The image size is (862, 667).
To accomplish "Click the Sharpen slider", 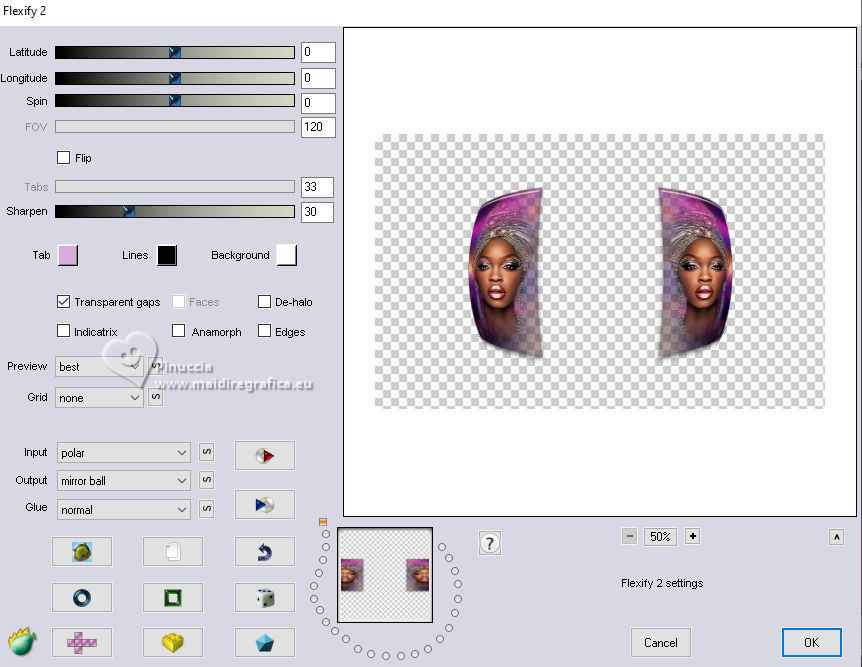I will point(175,211).
